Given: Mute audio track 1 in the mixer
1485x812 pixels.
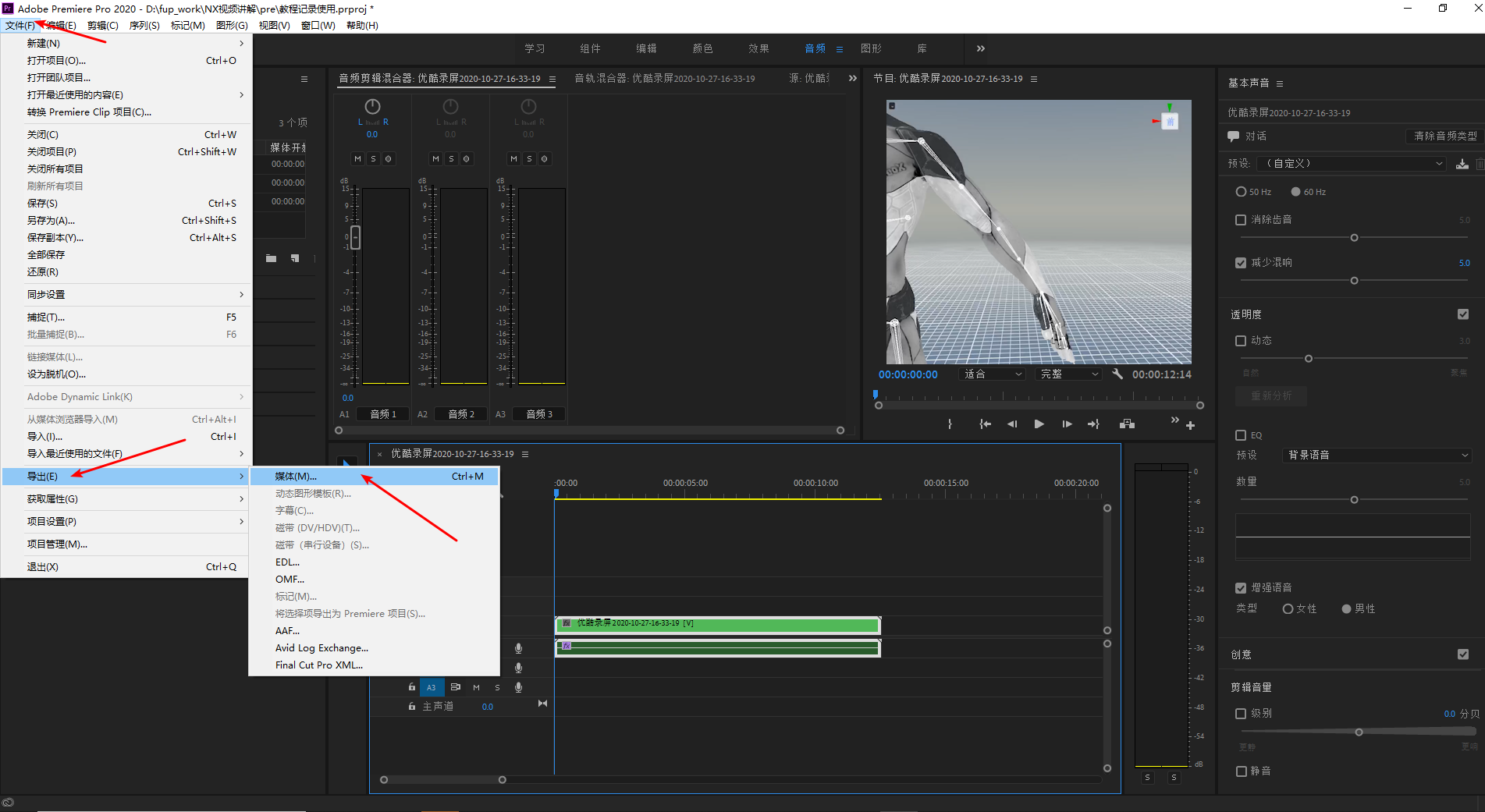Looking at the screenshot, I should tap(357, 158).
